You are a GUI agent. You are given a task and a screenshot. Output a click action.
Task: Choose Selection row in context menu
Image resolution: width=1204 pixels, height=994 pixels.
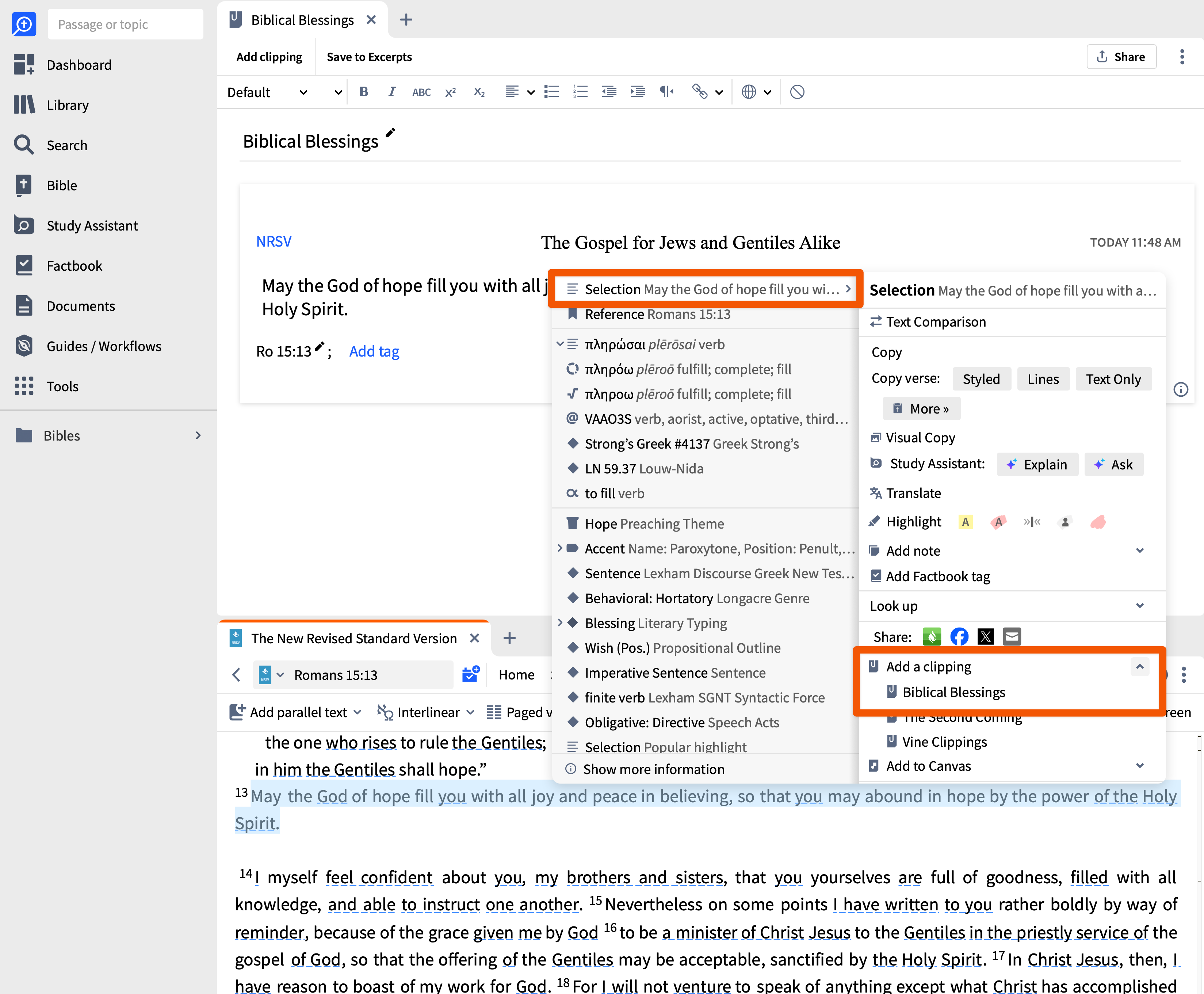tap(706, 289)
